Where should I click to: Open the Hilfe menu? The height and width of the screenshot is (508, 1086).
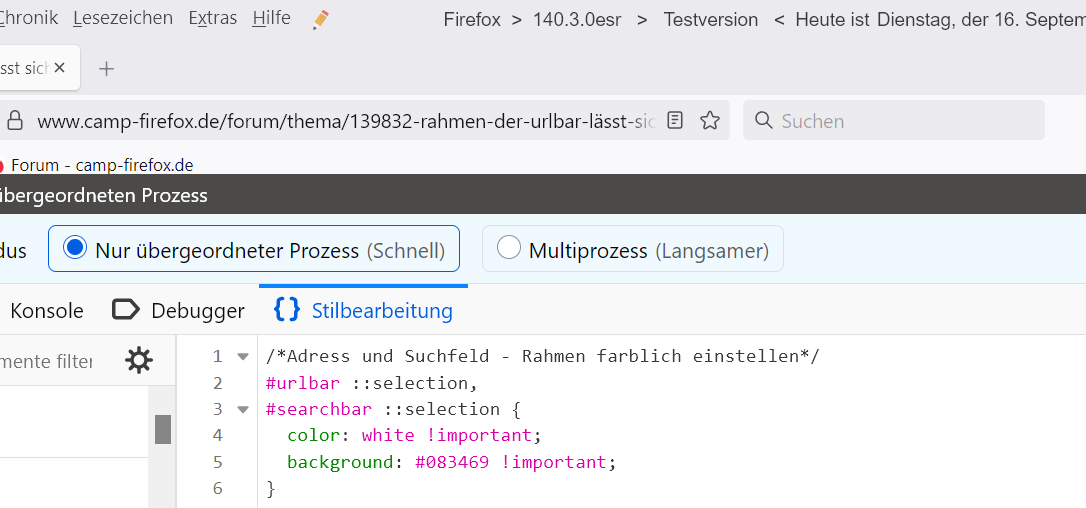pyautogui.click(x=272, y=18)
